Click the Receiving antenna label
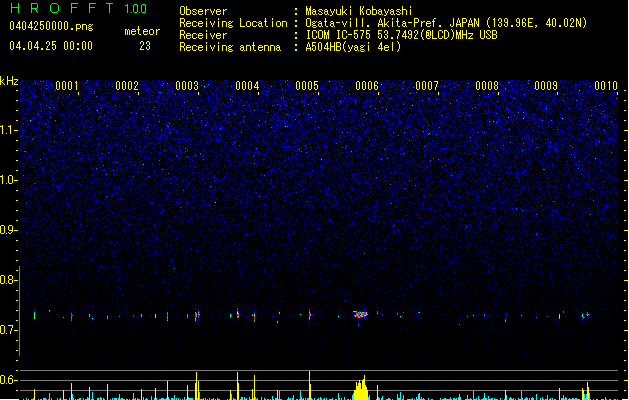 (x=230, y=47)
